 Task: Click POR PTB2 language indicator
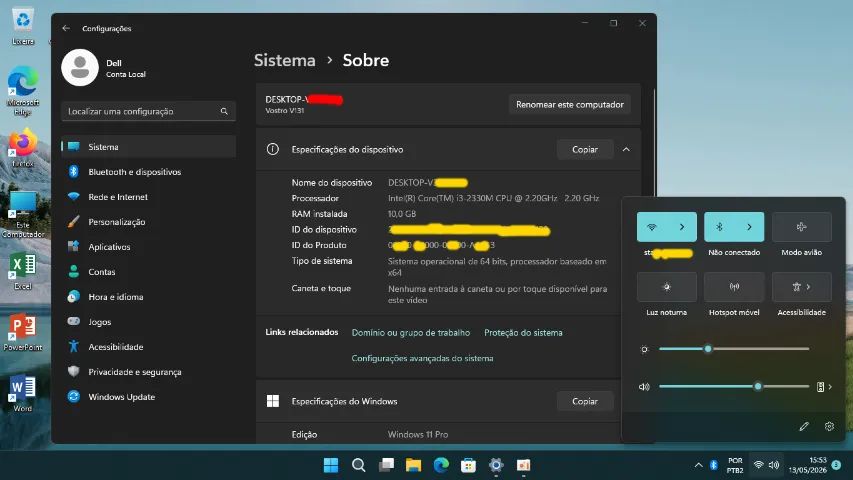[x=735, y=465]
